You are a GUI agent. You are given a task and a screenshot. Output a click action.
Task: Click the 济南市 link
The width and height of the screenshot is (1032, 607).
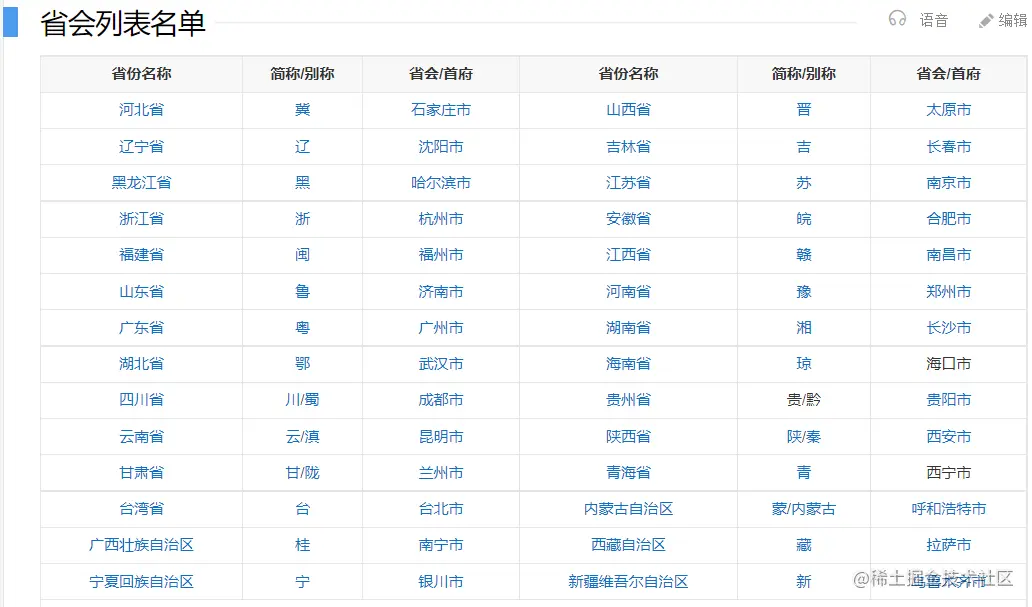(441, 292)
